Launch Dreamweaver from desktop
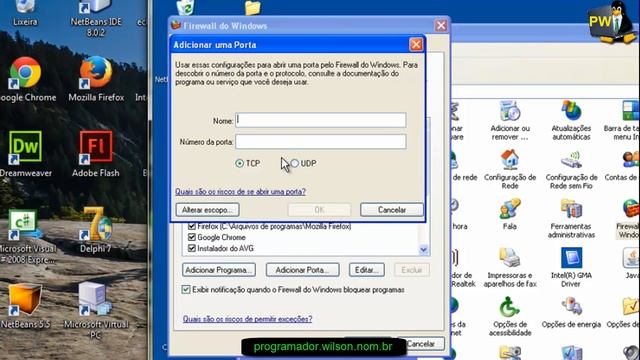Viewport: 640px width, 360px height. [x=25, y=147]
